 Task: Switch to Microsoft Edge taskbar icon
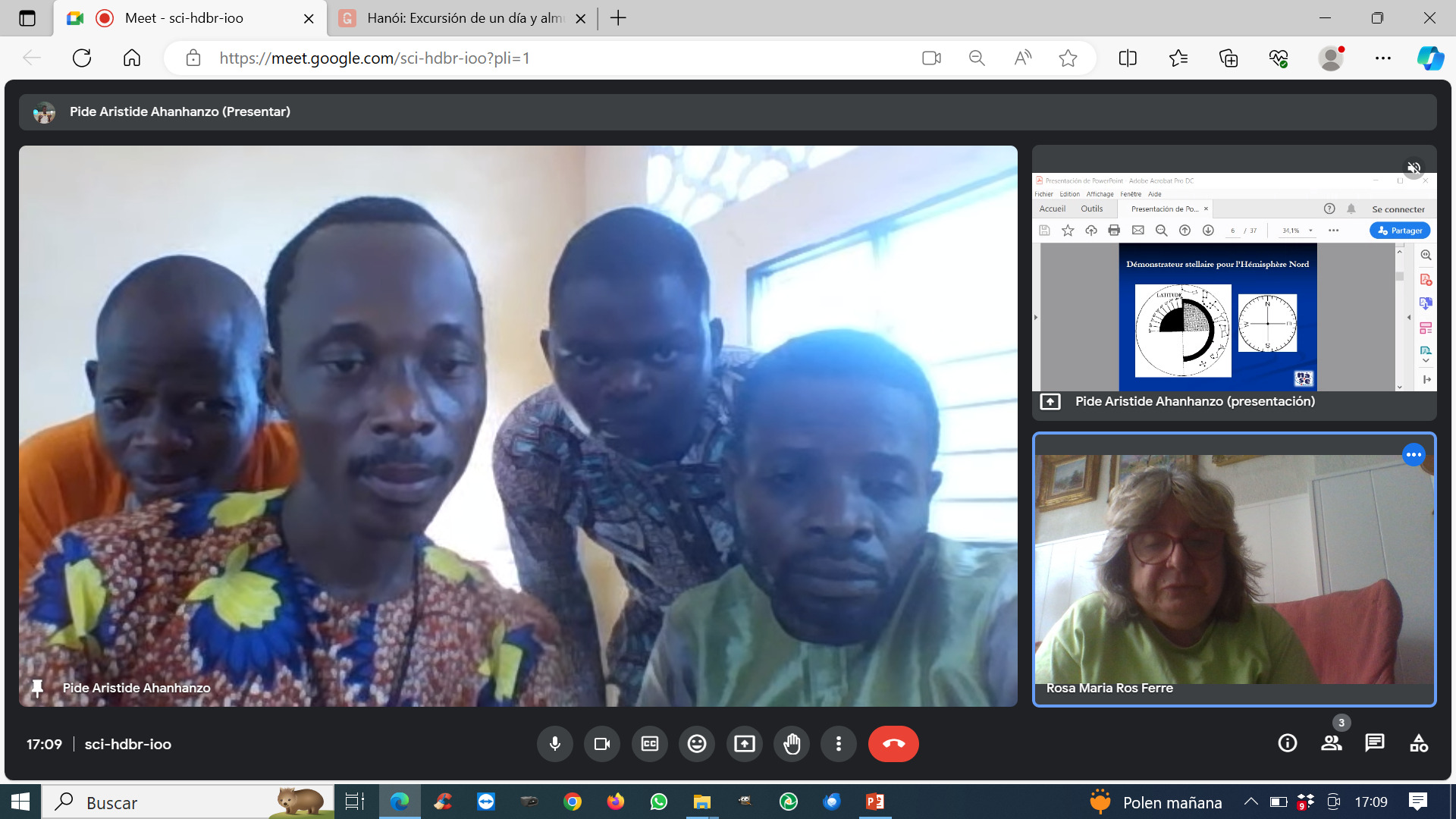[400, 802]
